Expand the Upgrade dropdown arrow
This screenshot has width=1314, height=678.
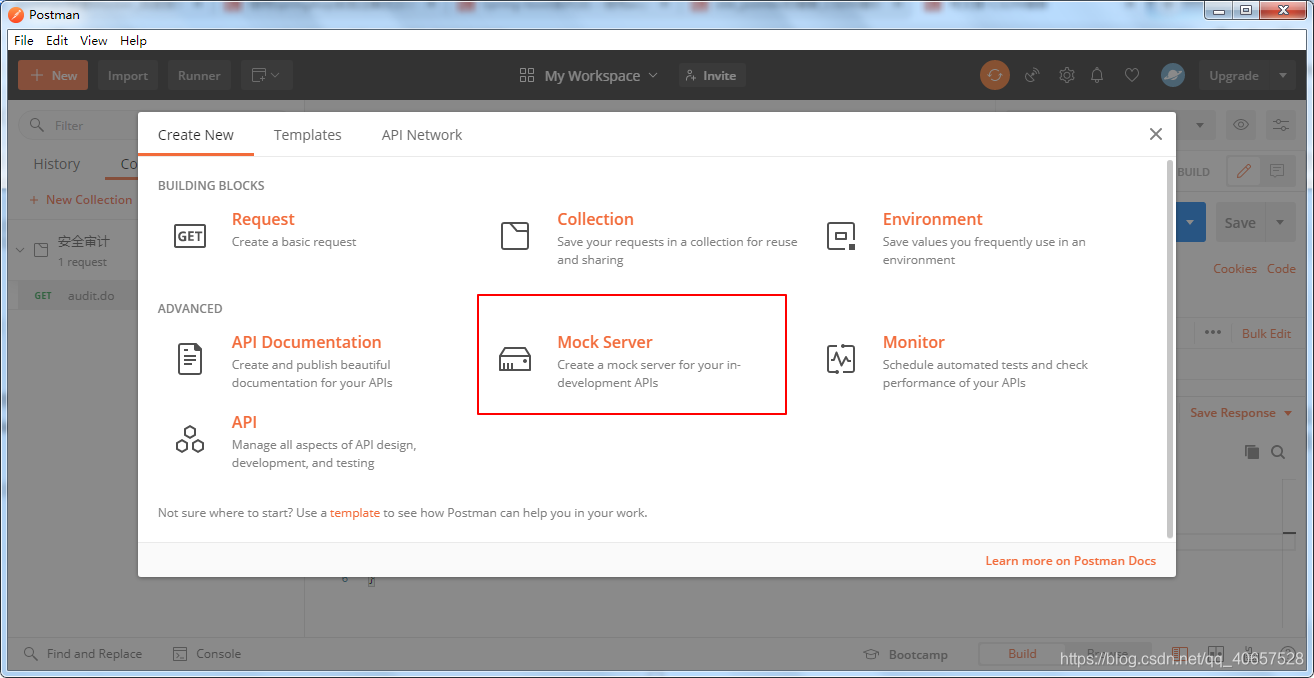tap(1283, 75)
